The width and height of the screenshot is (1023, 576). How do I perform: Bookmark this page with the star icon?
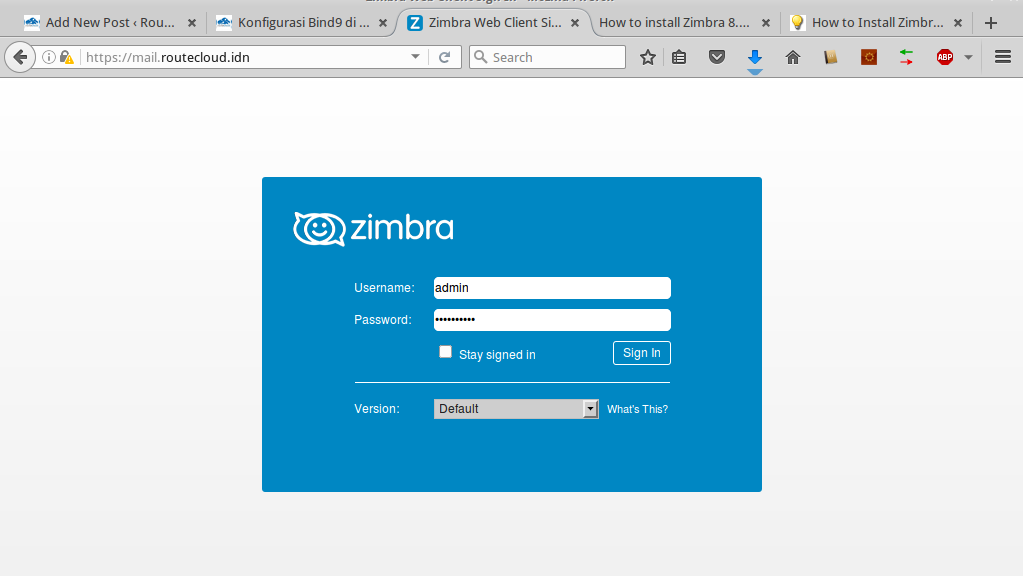click(x=647, y=57)
